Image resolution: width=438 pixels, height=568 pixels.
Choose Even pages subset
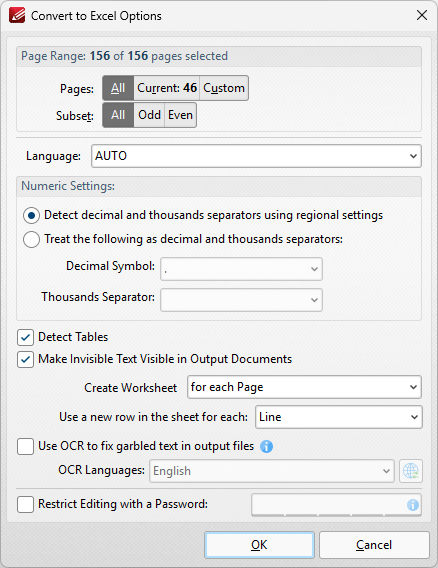click(180, 115)
